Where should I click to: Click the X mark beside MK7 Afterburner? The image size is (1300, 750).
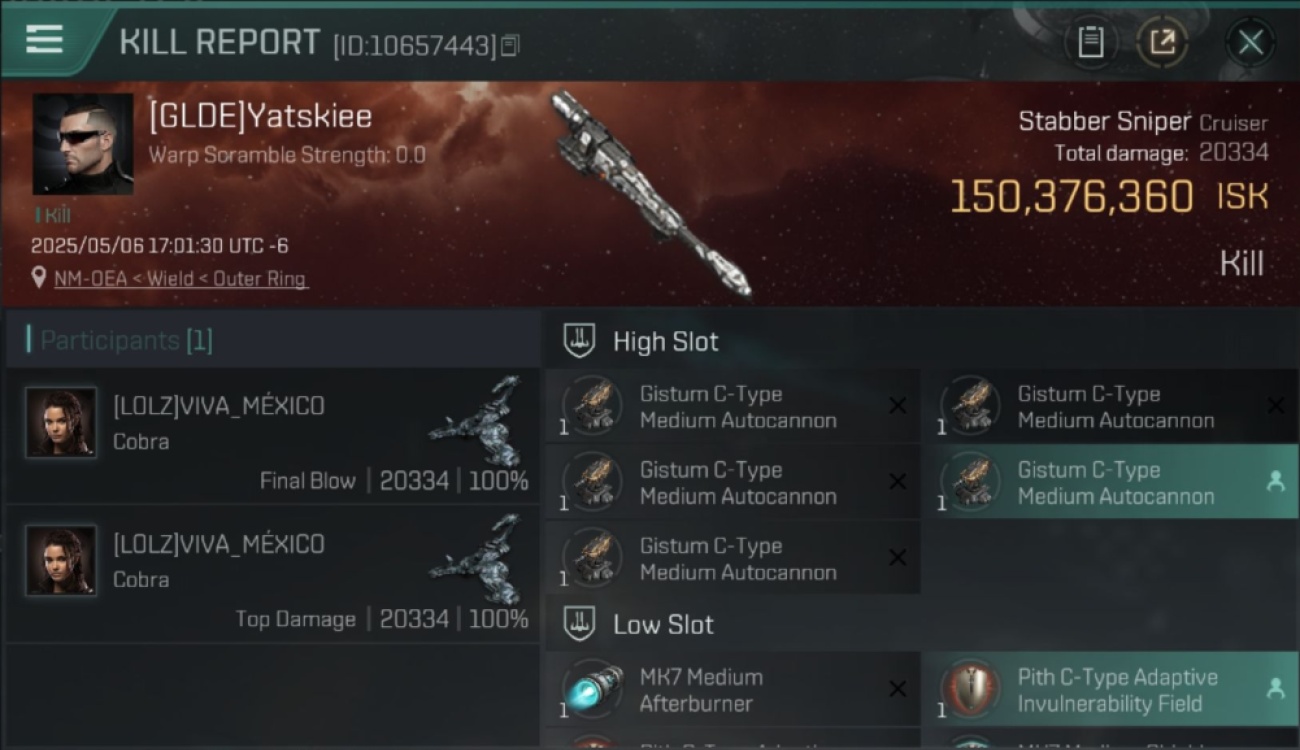point(897,688)
